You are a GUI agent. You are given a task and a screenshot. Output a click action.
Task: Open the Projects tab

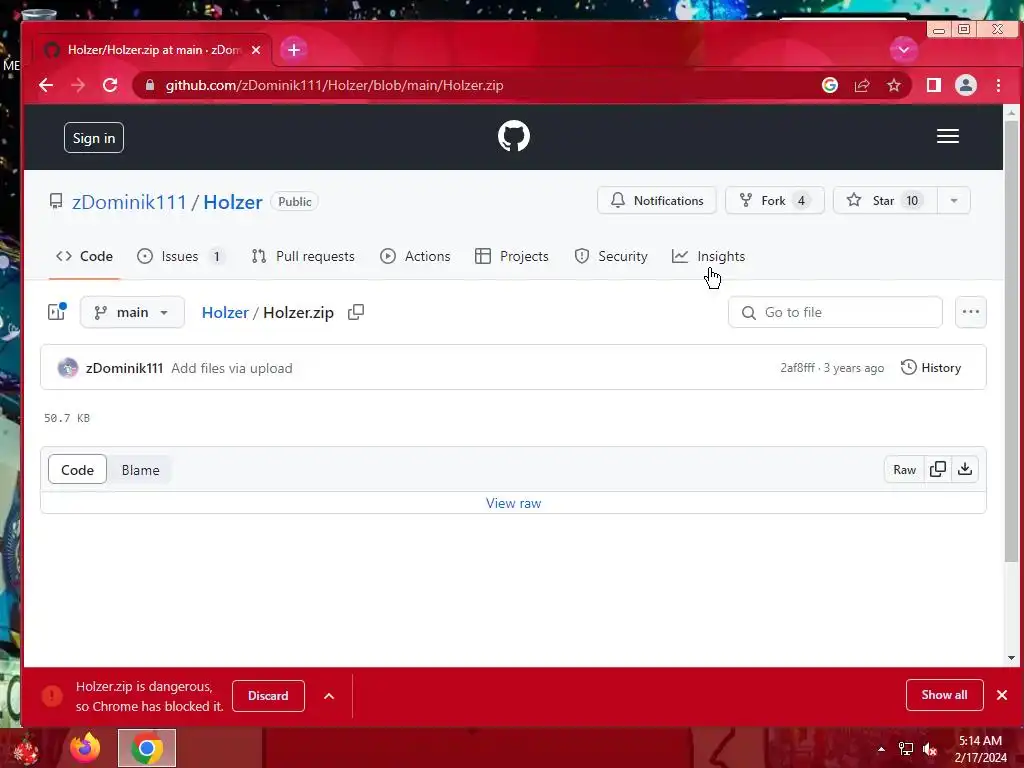pyautogui.click(x=511, y=256)
